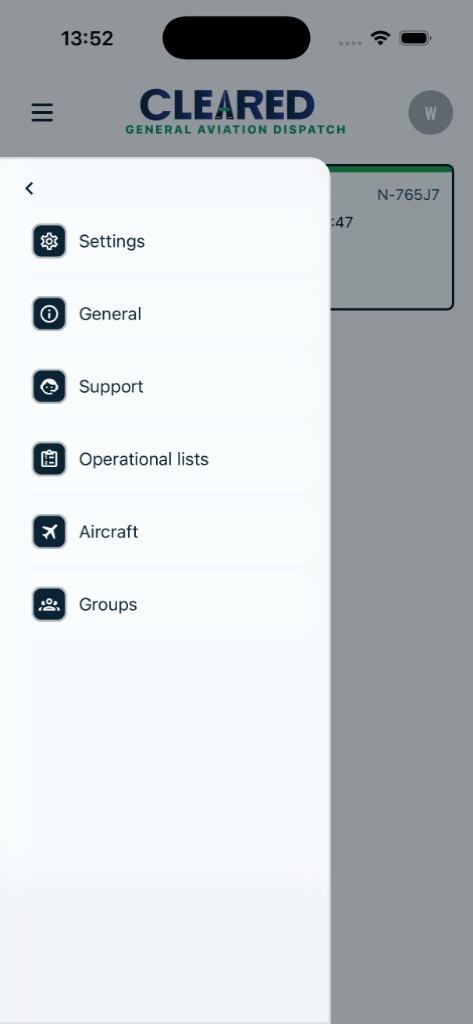This screenshot has width=473, height=1024.
Task: Click the Aircraft airplane icon
Action: click(x=49, y=532)
